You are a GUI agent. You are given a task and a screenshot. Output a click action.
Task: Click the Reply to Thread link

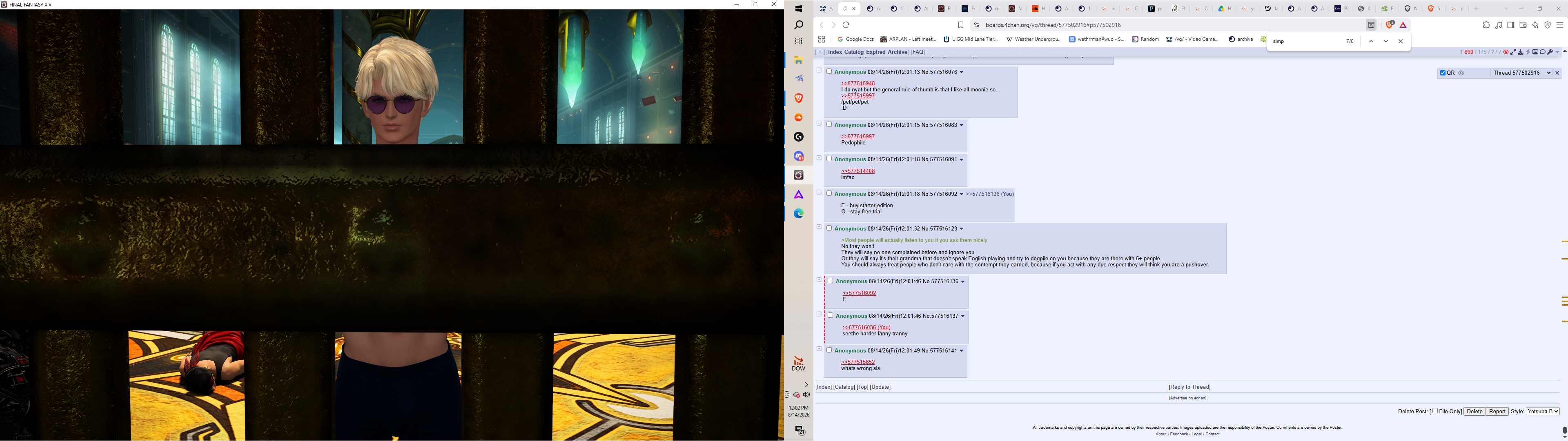coord(1190,388)
